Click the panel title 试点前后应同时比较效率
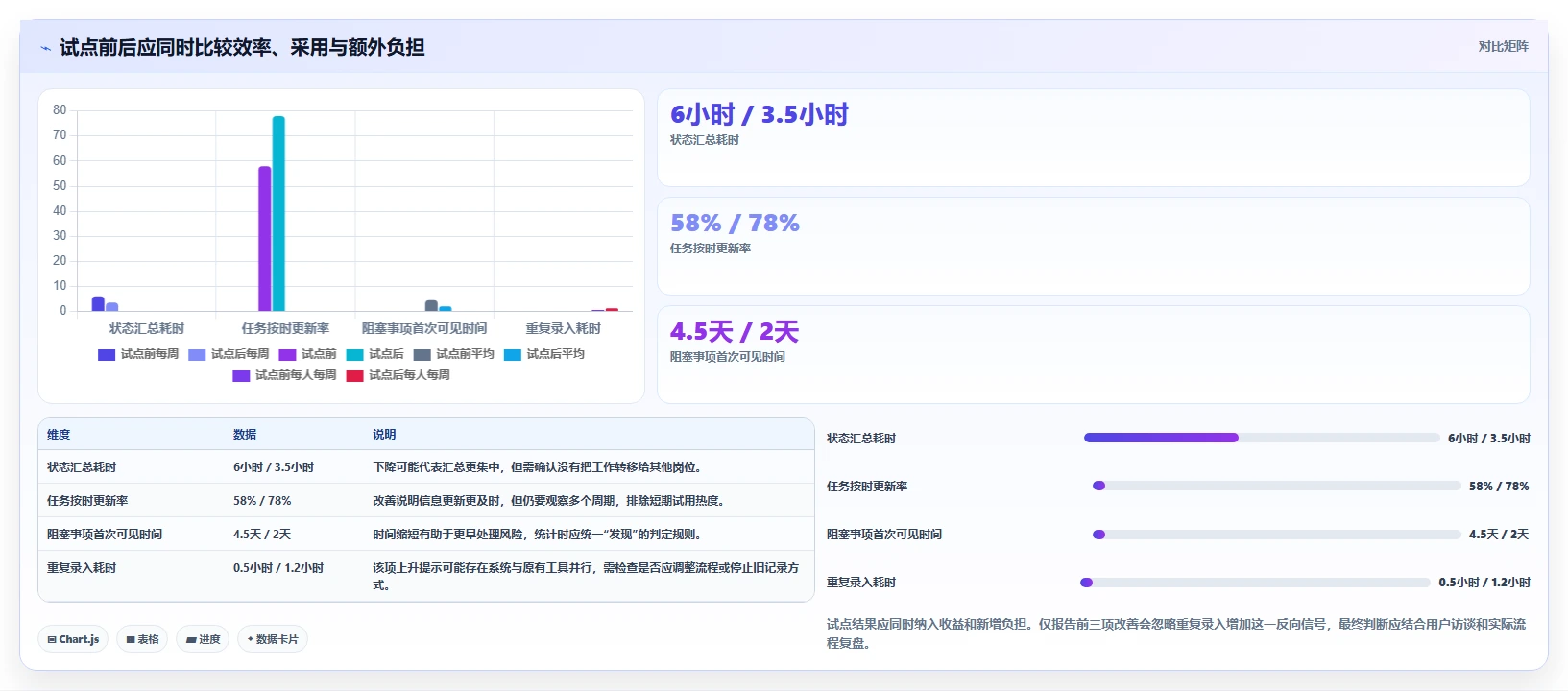The width and height of the screenshot is (1568, 691). [x=242, y=47]
